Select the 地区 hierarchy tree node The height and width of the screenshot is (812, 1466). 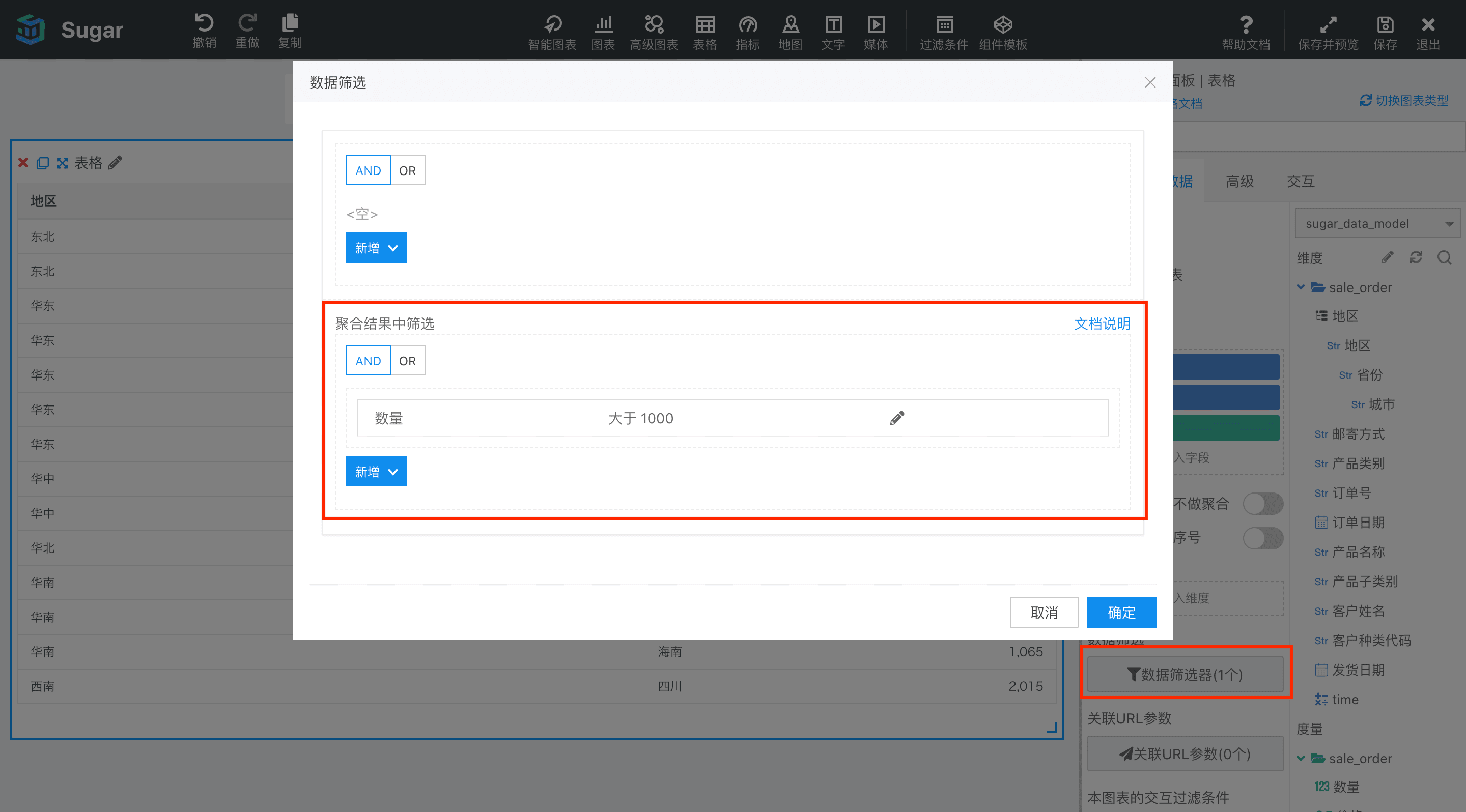point(1337,315)
